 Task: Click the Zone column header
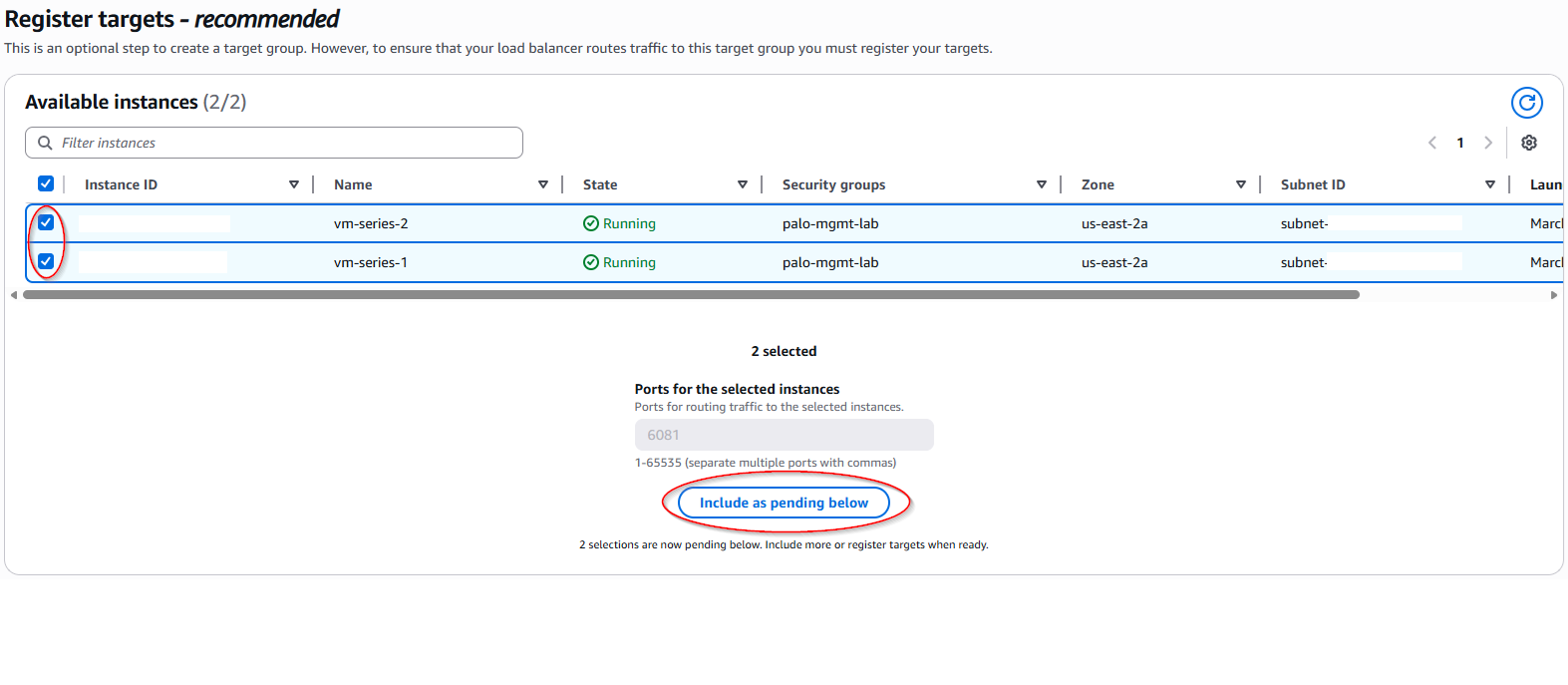1098,184
